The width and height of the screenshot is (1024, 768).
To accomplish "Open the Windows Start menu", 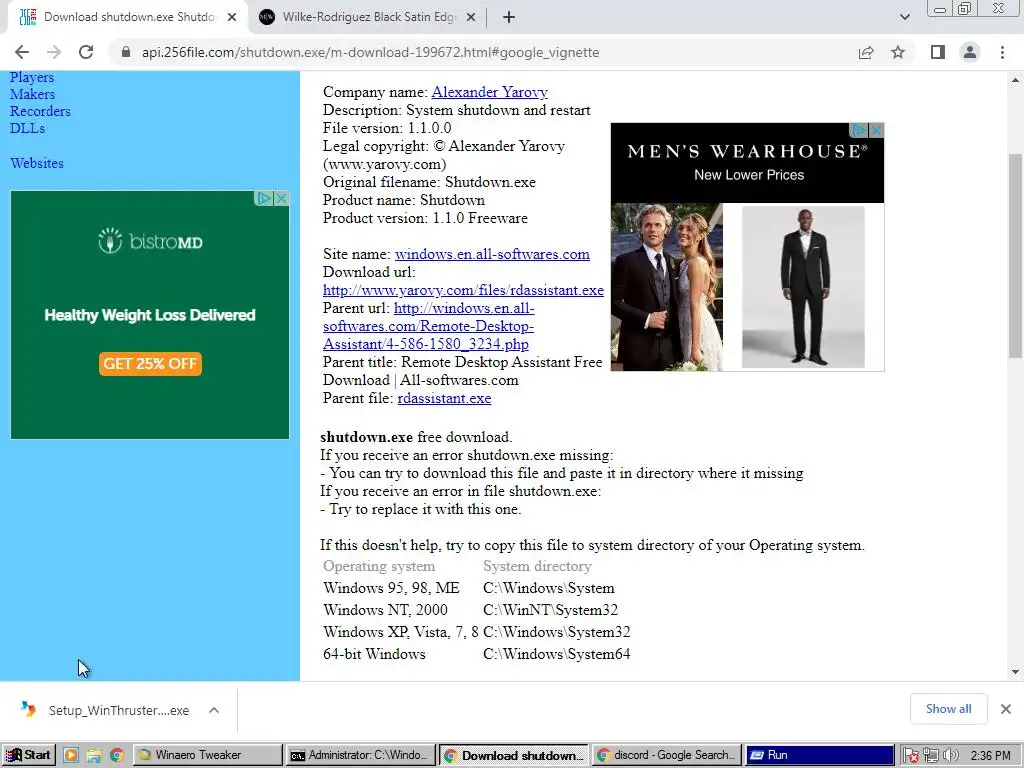I will point(28,755).
